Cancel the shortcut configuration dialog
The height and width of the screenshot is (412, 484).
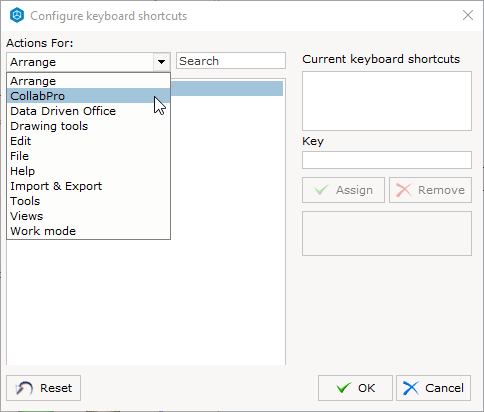coord(433,388)
